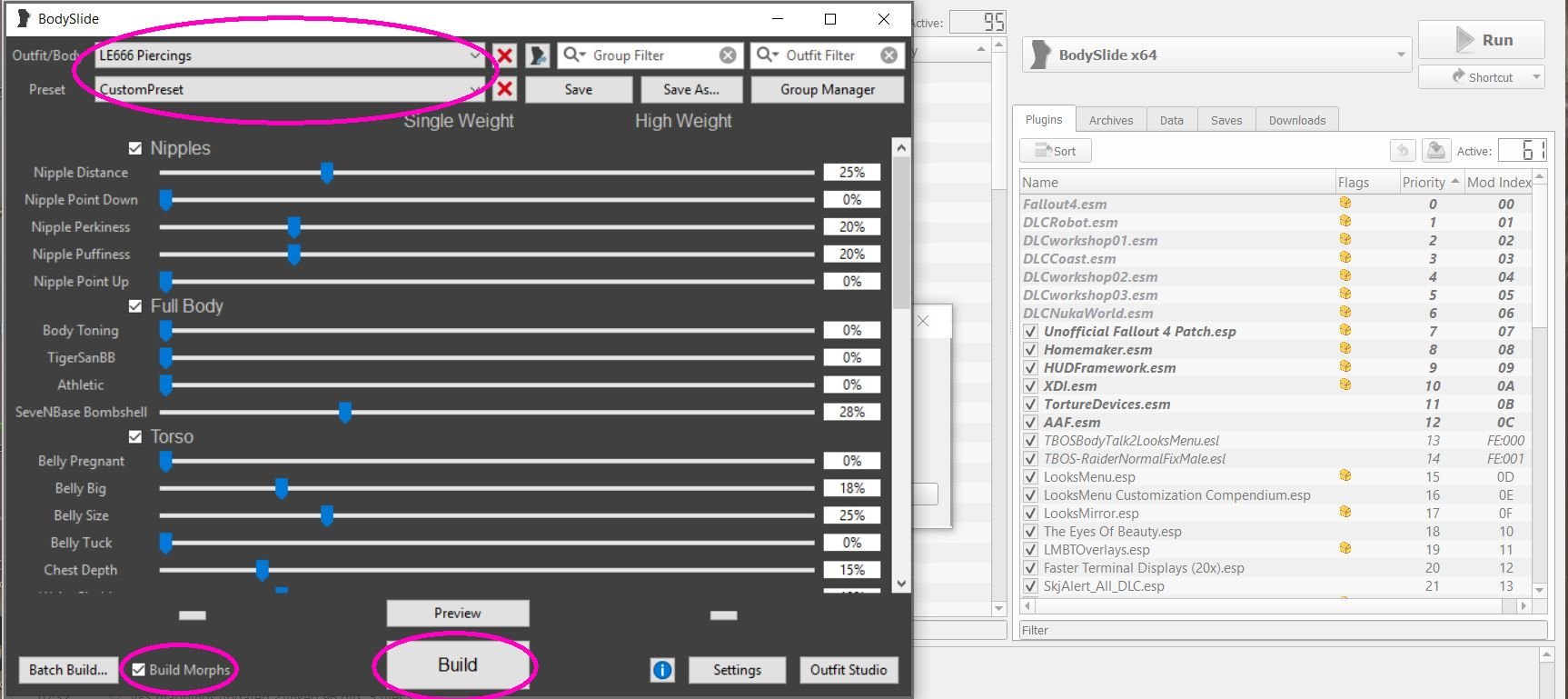The height and width of the screenshot is (699, 1568).
Task: Switch to the Downloads tab
Action: (1296, 120)
